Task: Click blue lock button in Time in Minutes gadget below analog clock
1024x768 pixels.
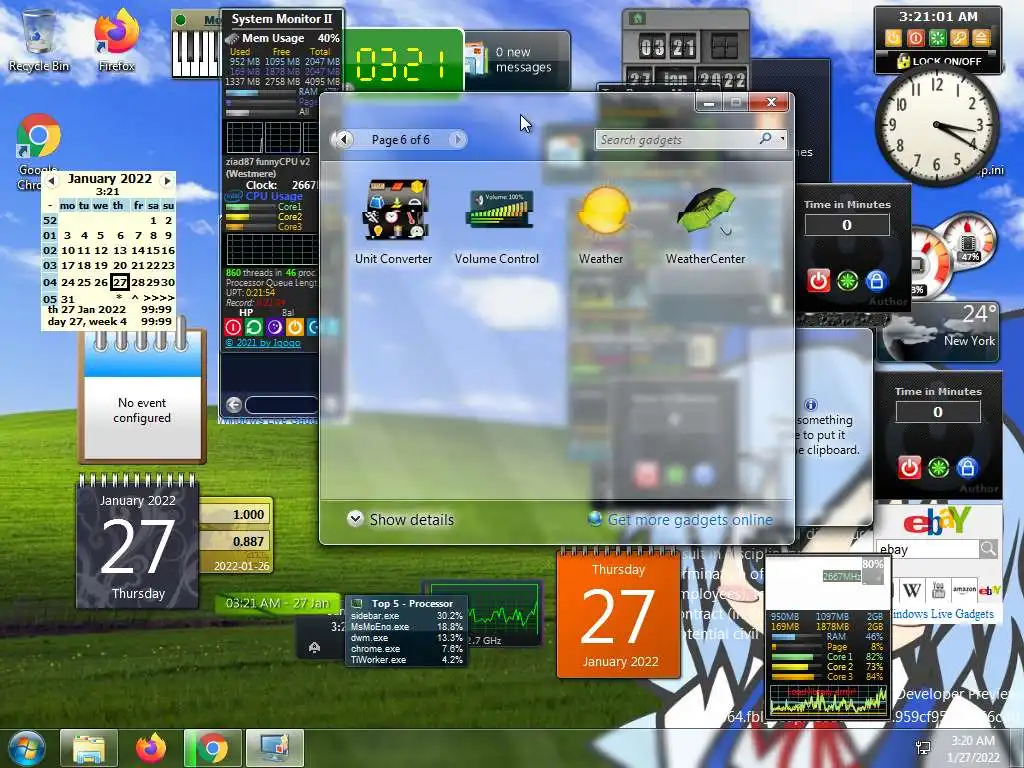Action: 876,281
